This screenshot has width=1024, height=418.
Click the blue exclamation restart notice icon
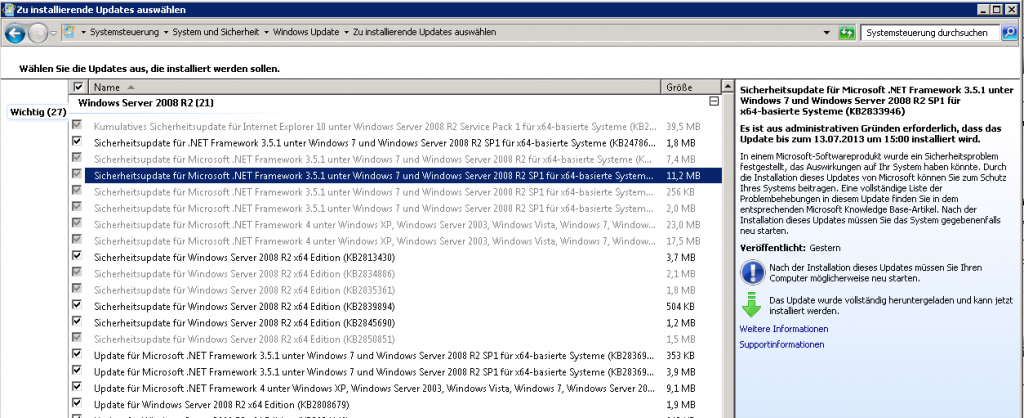752,272
